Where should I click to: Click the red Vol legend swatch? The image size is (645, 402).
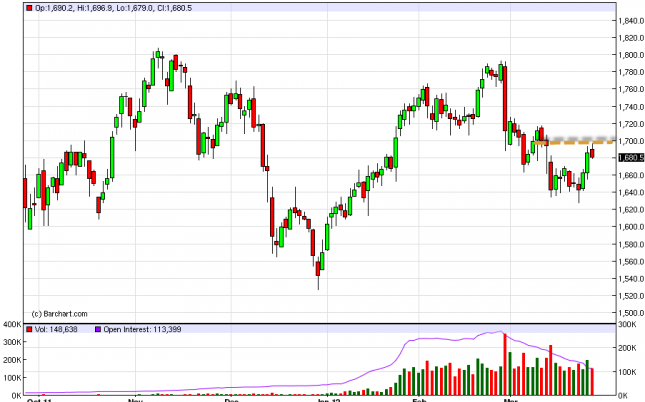(x=29, y=329)
